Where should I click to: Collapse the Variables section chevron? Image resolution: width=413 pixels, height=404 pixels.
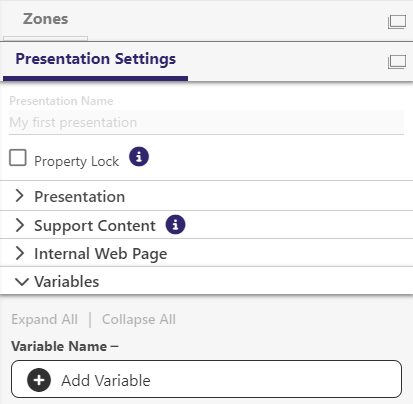click(22, 282)
